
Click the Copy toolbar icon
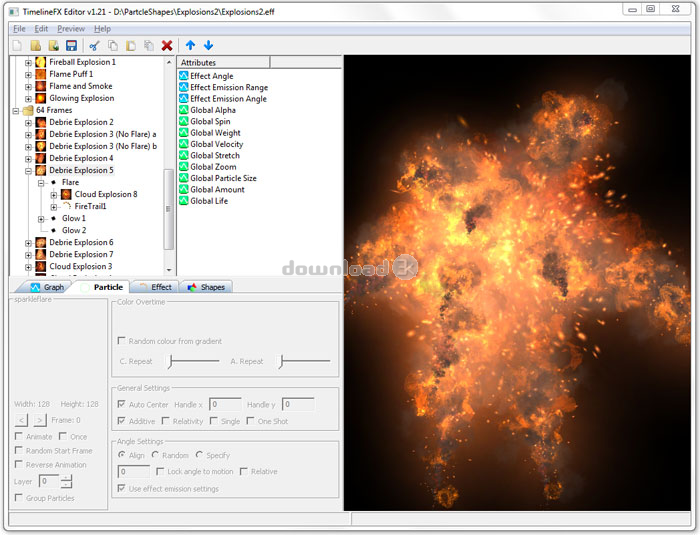click(x=113, y=46)
